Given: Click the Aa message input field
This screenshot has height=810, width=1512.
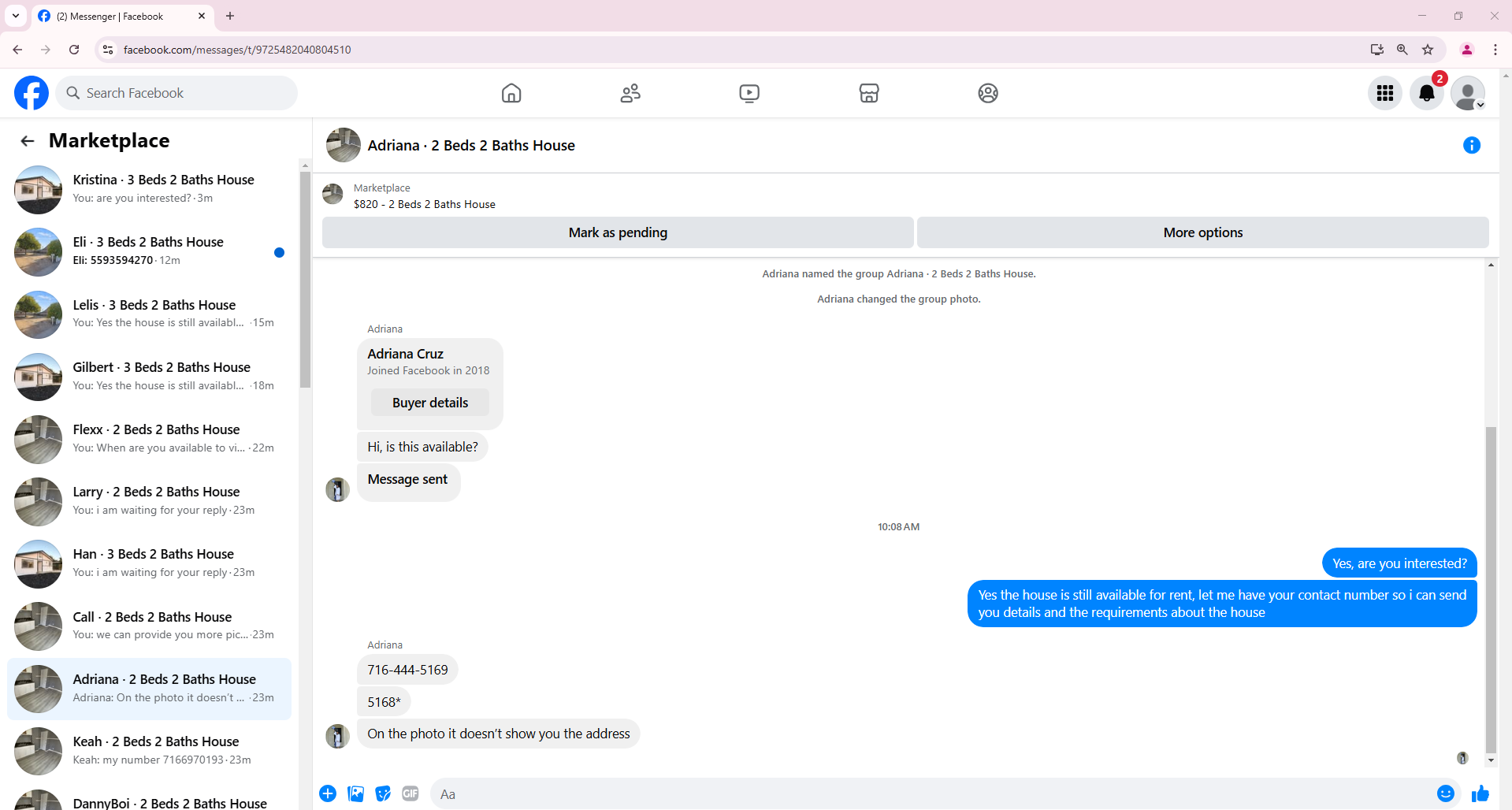Looking at the screenshot, I should click(x=934, y=794).
